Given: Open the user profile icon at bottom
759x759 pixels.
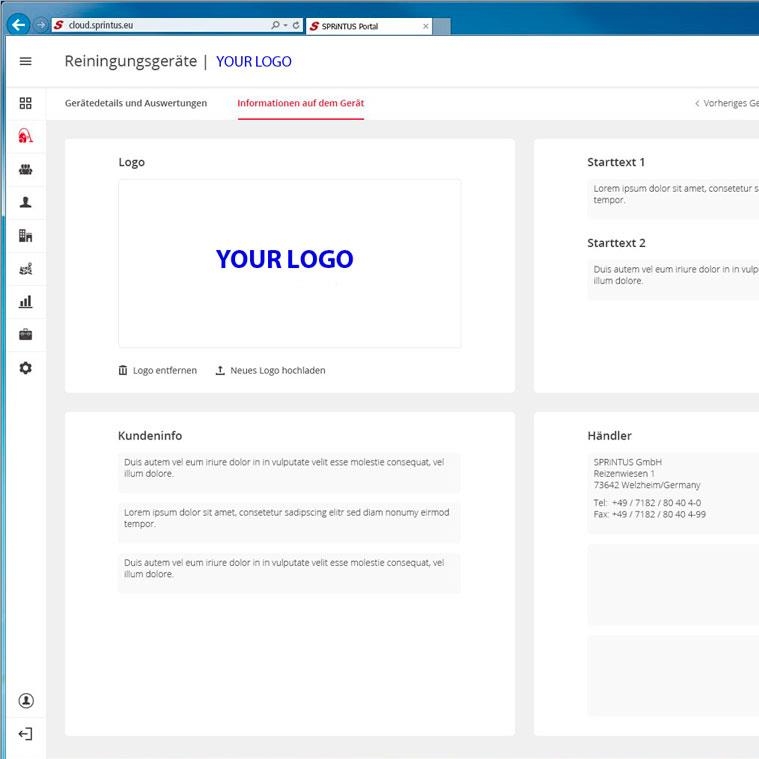Looking at the screenshot, I should click(x=25, y=701).
